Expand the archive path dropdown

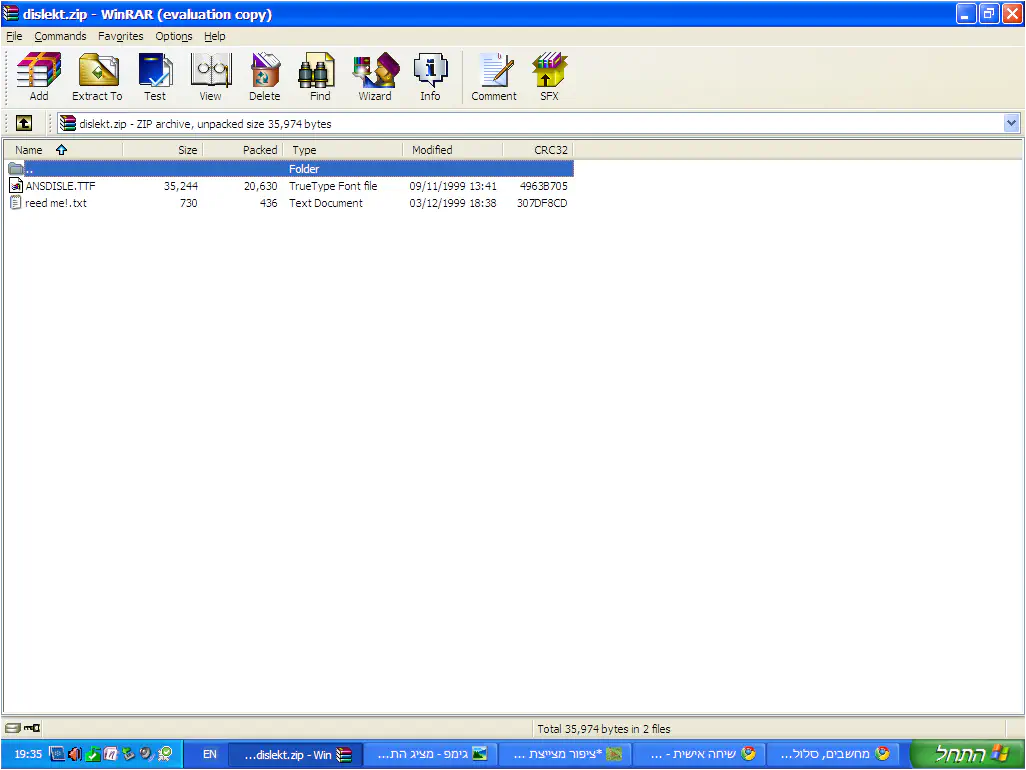[1011, 123]
